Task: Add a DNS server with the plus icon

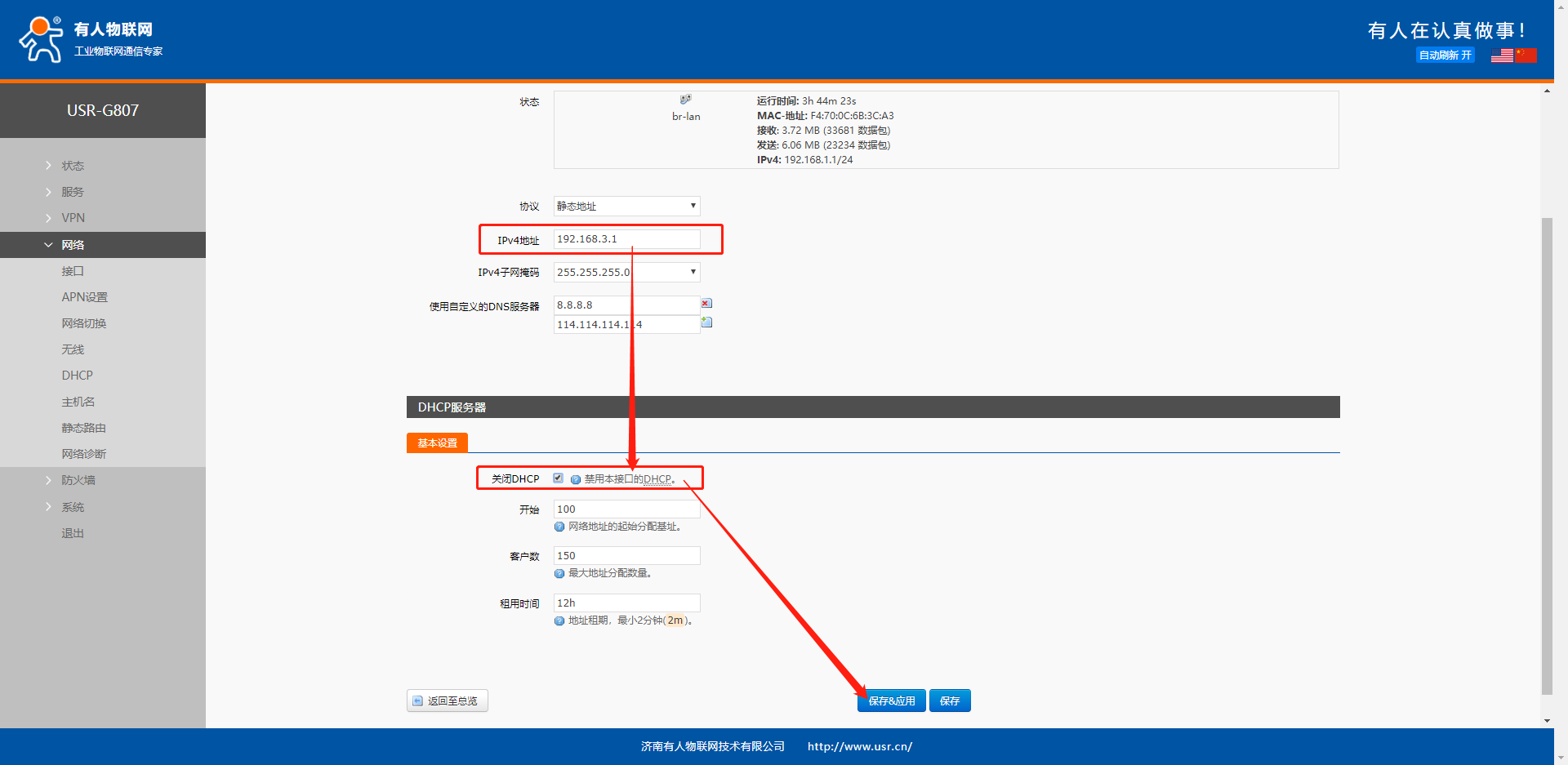Action: pyautogui.click(x=706, y=323)
